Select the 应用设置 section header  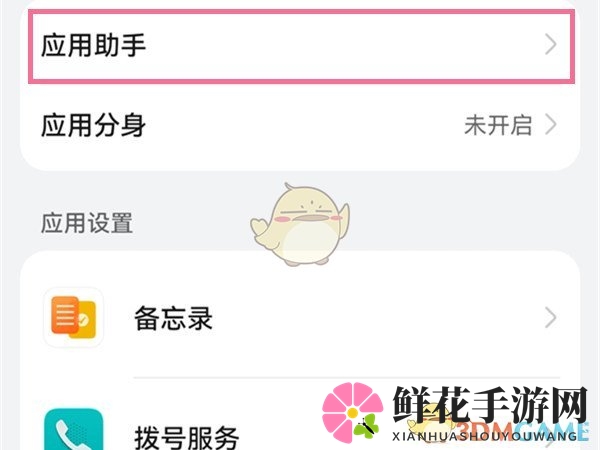tap(87, 223)
